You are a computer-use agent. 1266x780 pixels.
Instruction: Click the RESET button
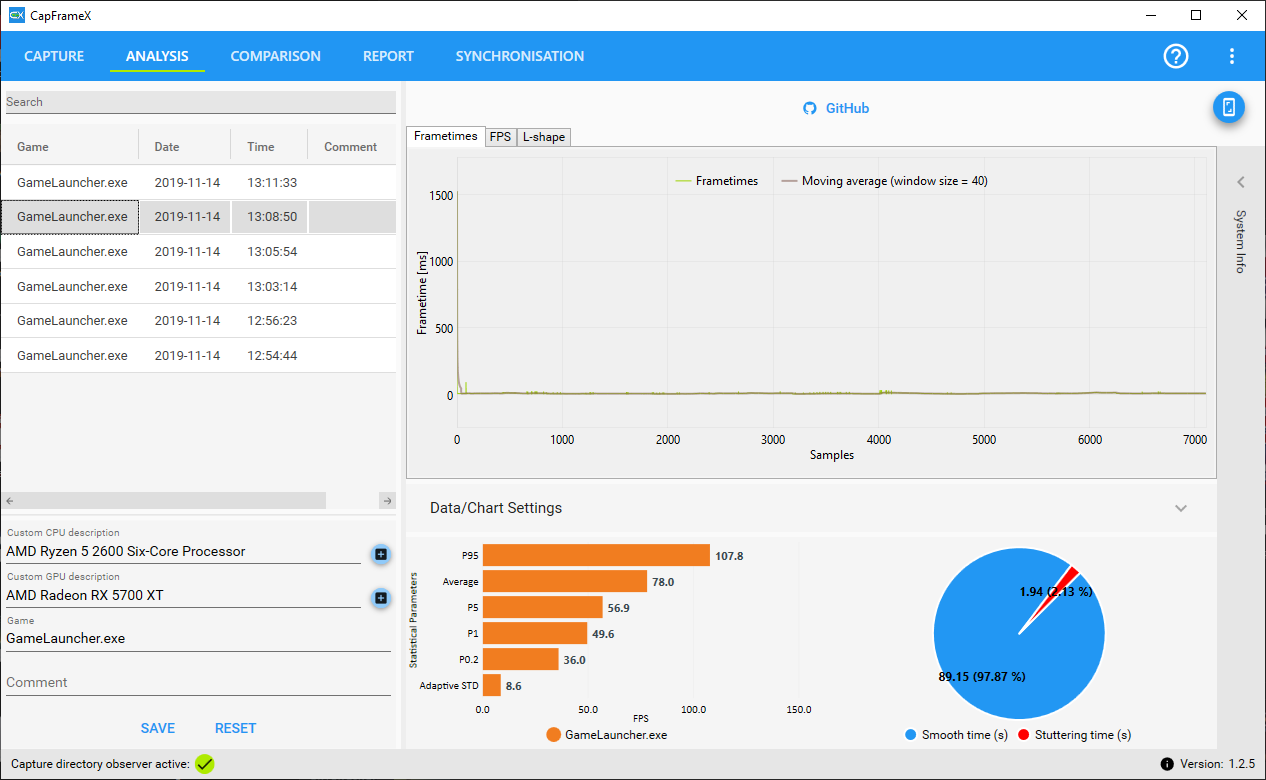tap(236, 728)
